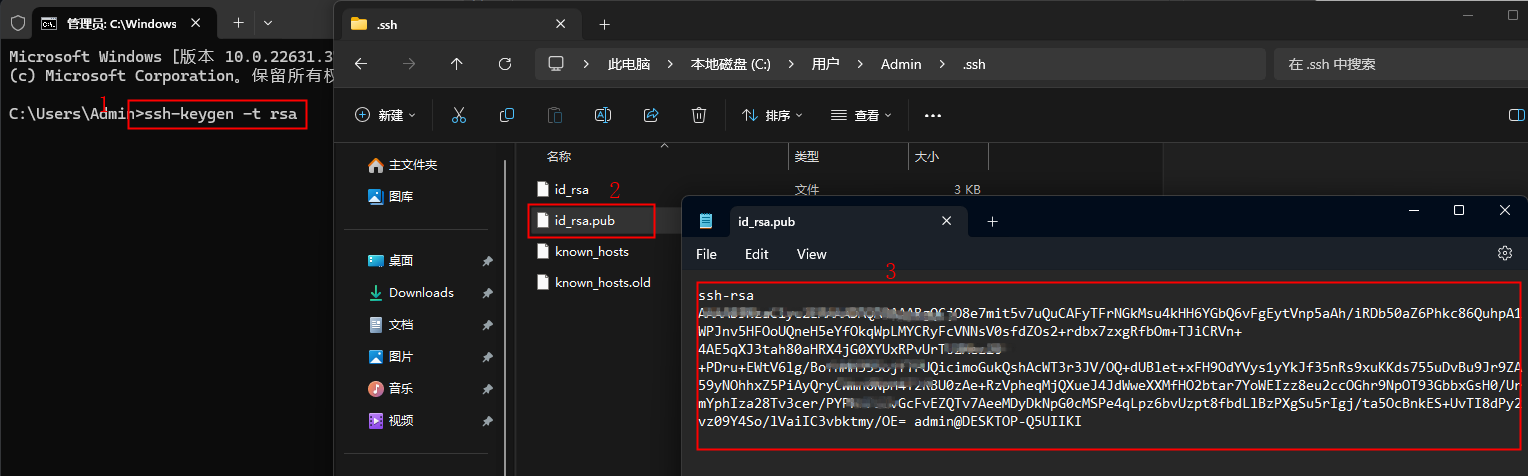Expand the 排序 (Sort) dropdown
This screenshot has width=1528, height=476.
tap(771, 115)
